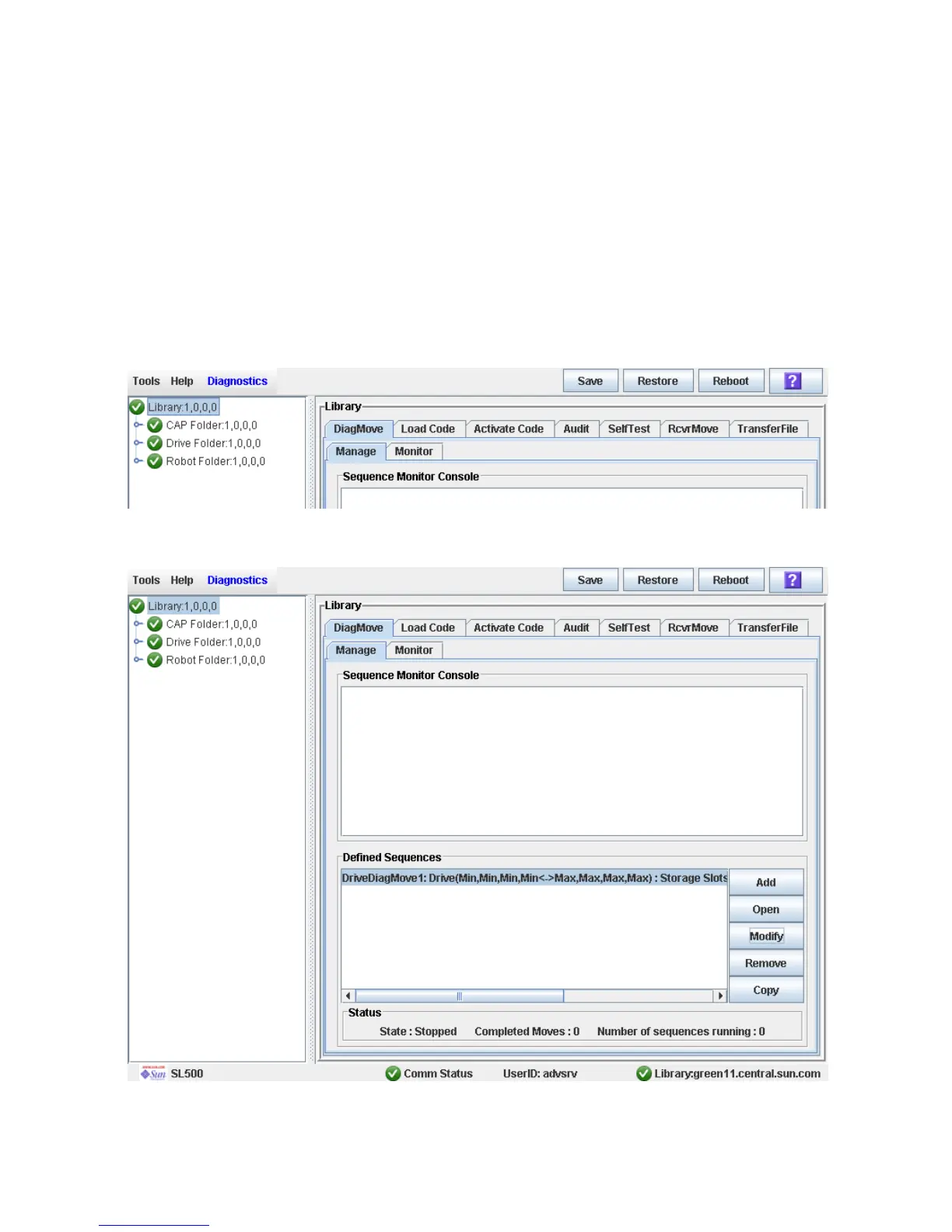Select the Monitor sub-tab in lower screenshot
The height and width of the screenshot is (1232, 952).
[414, 650]
